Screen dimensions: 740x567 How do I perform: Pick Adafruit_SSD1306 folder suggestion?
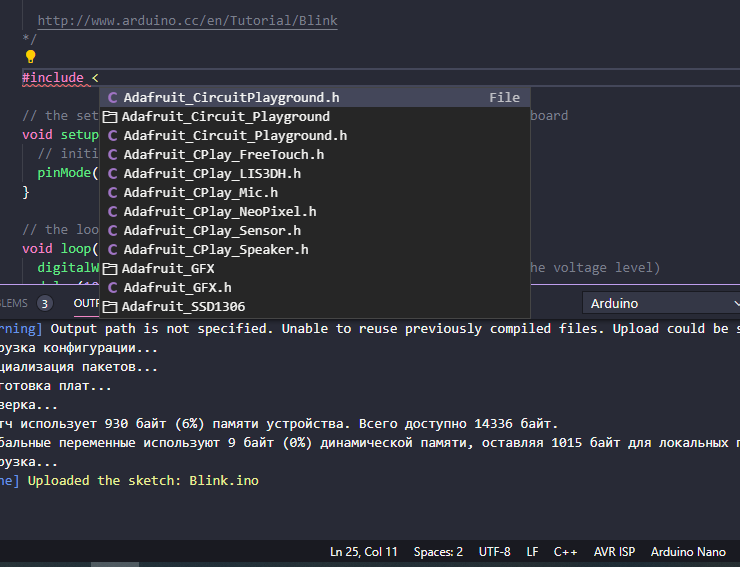pyautogui.click(x=315, y=306)
